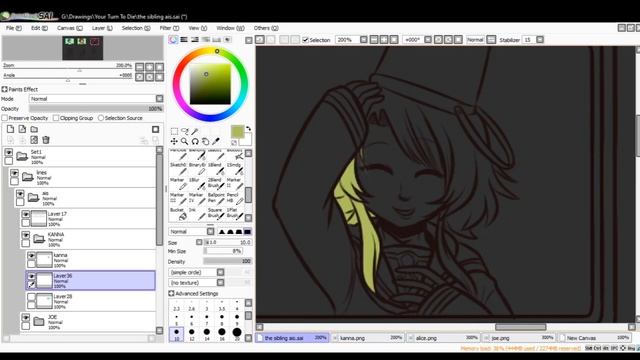Create a new linework layer

(22, 129)
